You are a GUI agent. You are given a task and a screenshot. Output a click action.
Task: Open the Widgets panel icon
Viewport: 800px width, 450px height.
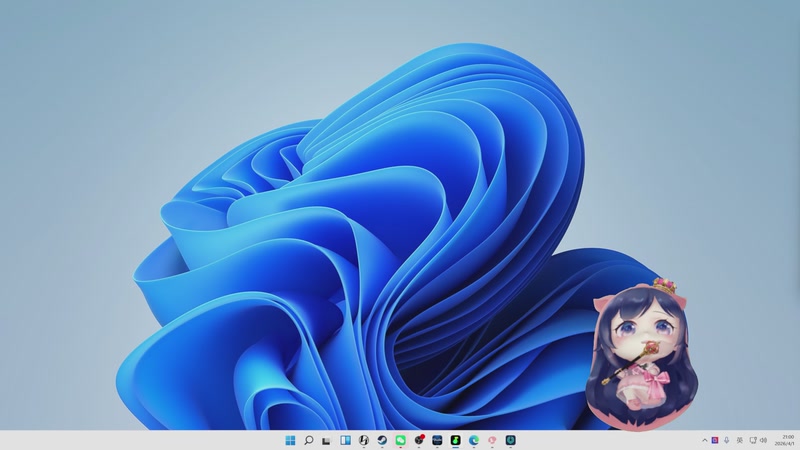click(x=345, y=440)
